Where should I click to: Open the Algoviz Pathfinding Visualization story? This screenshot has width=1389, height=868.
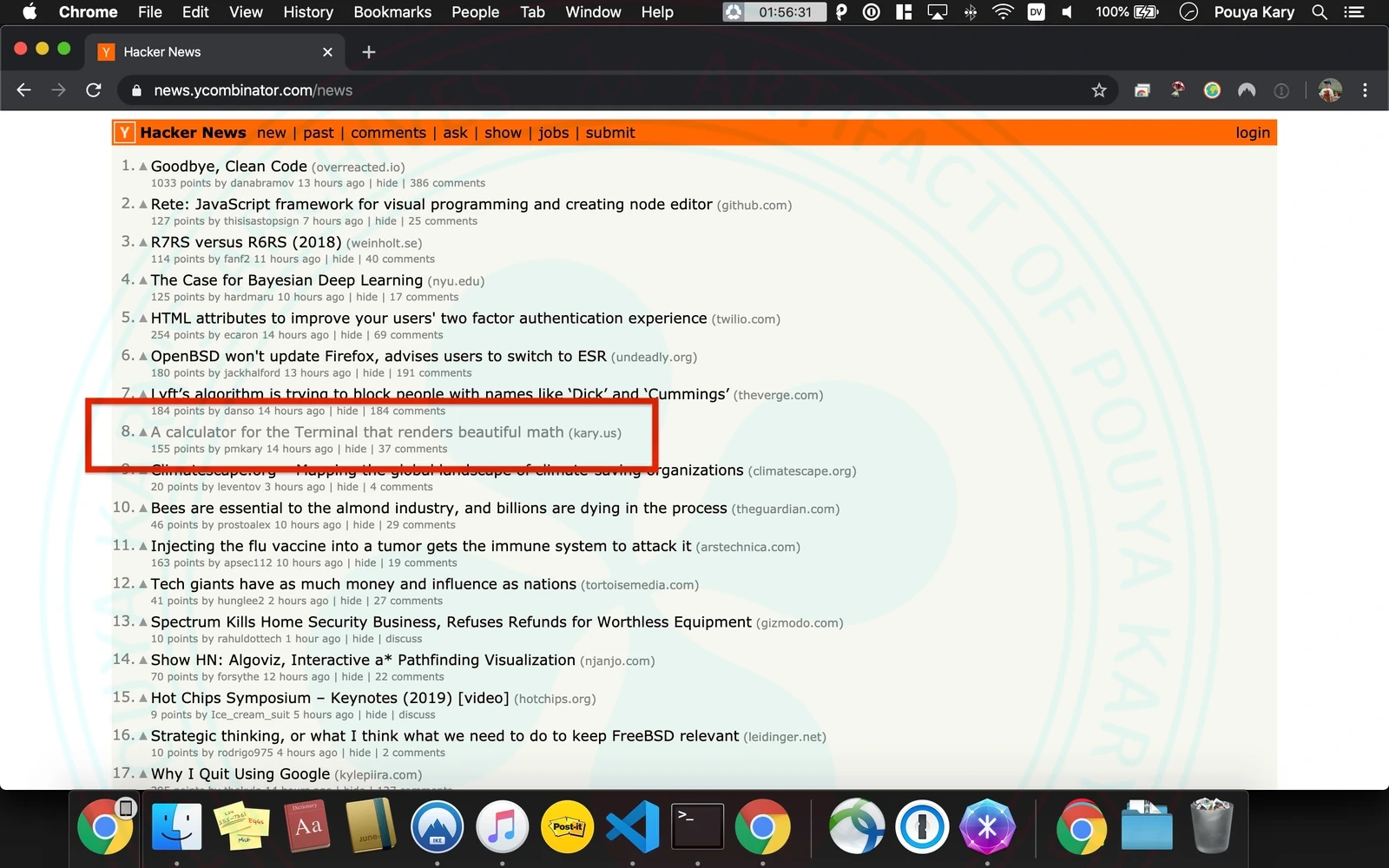click(363, 661)
